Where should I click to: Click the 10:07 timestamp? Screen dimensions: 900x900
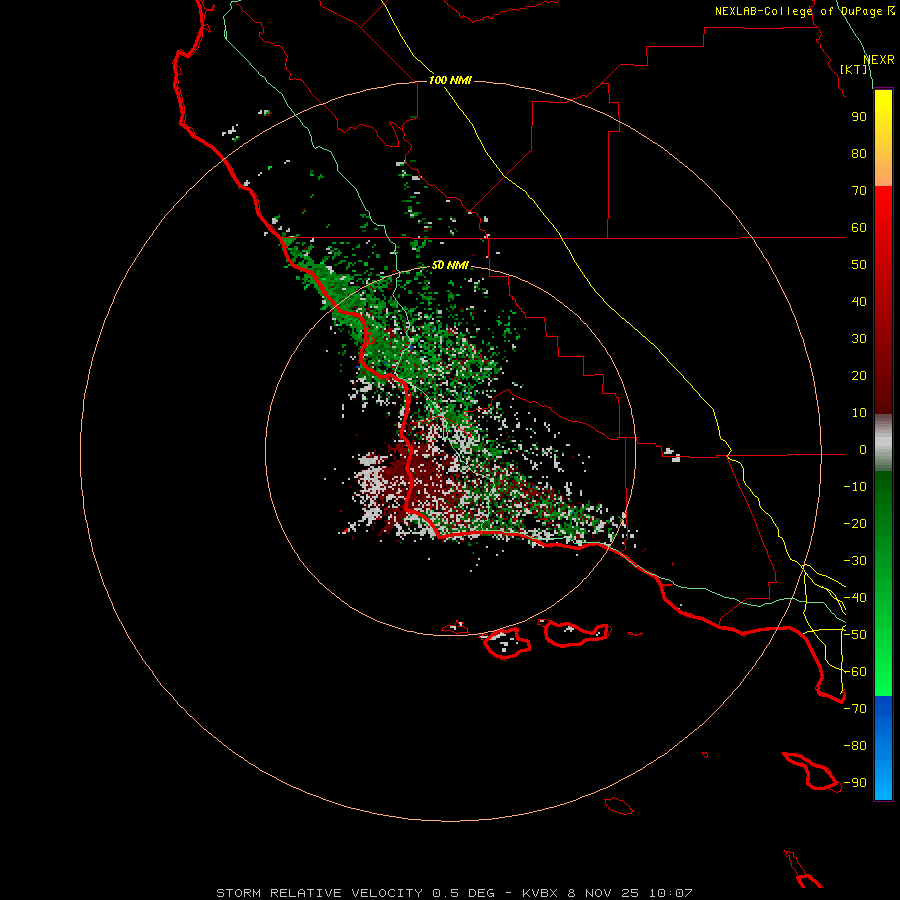(670, 893)
